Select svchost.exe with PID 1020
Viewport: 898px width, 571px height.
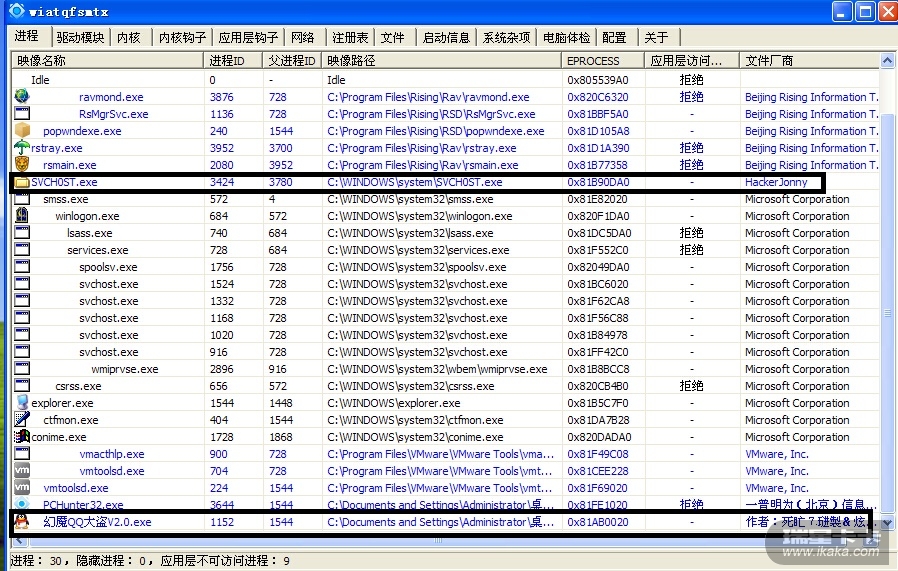pyautogui.click(x=109, y=334)
